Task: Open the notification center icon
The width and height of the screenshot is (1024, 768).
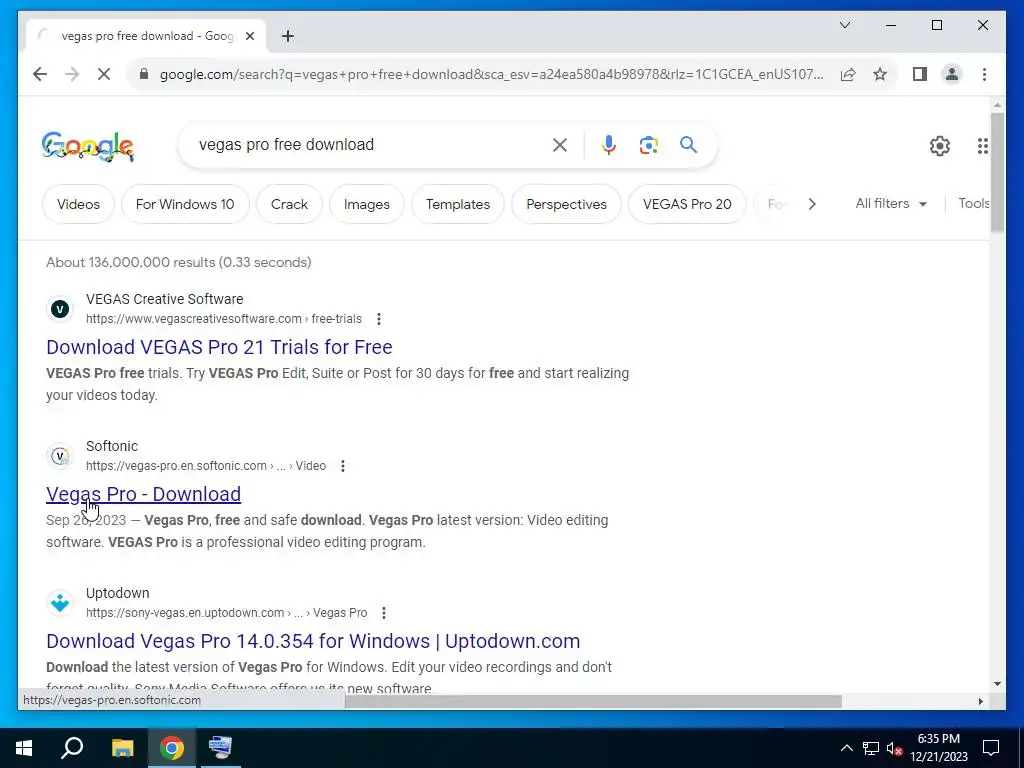Action: [x=991, y=748]
